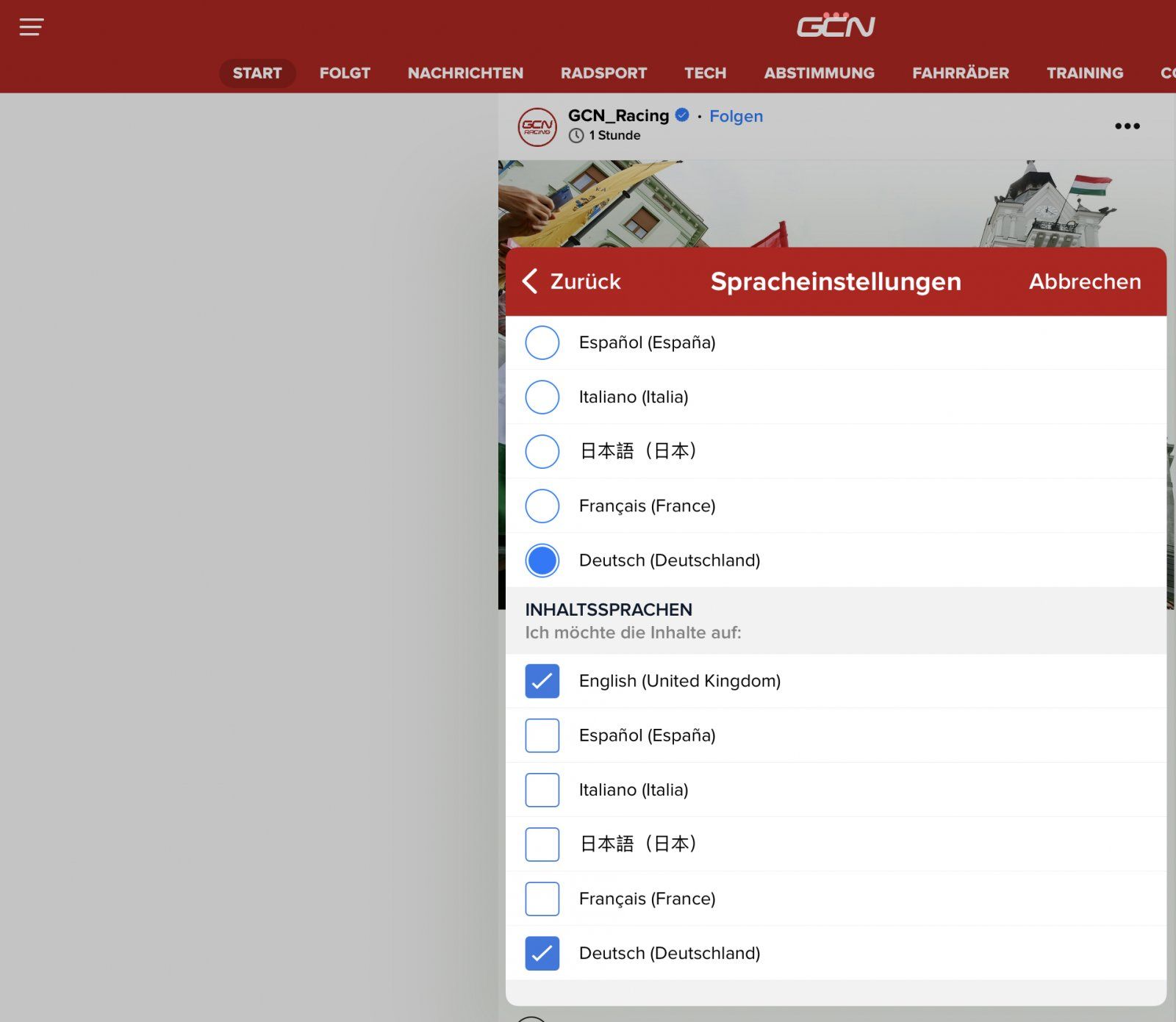Open the RADSPORT tab
The width and height of the screenshot is (1176, 1022).
point(603,73)
